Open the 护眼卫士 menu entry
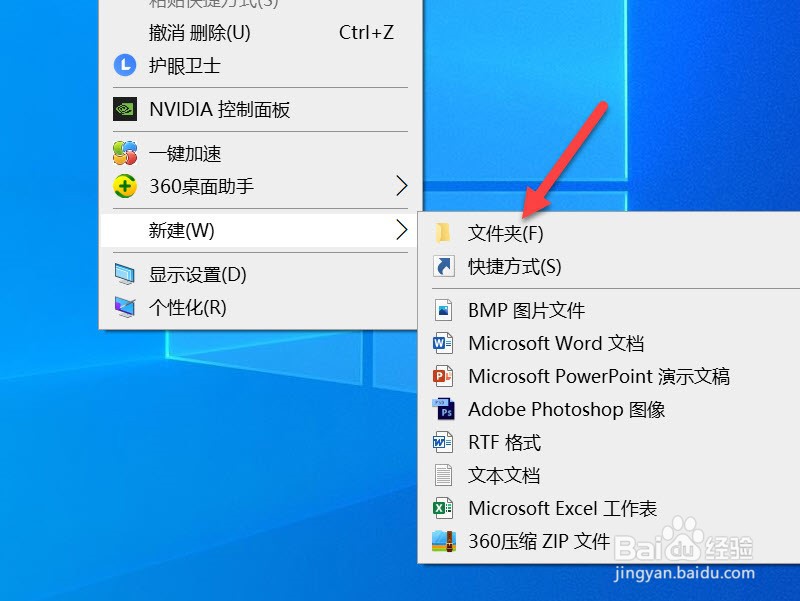This screenshot has height=601, width=800. (x=260, y=65)
